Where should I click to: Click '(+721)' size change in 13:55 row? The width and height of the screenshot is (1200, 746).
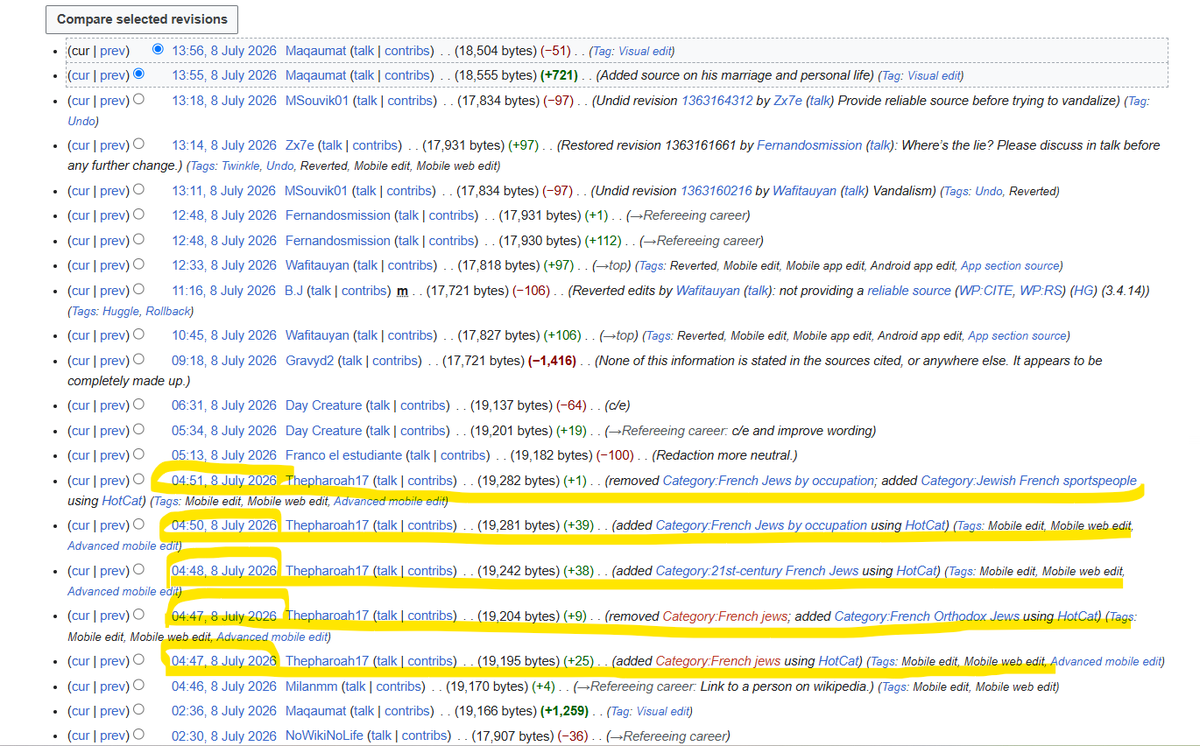click(561, 75)
